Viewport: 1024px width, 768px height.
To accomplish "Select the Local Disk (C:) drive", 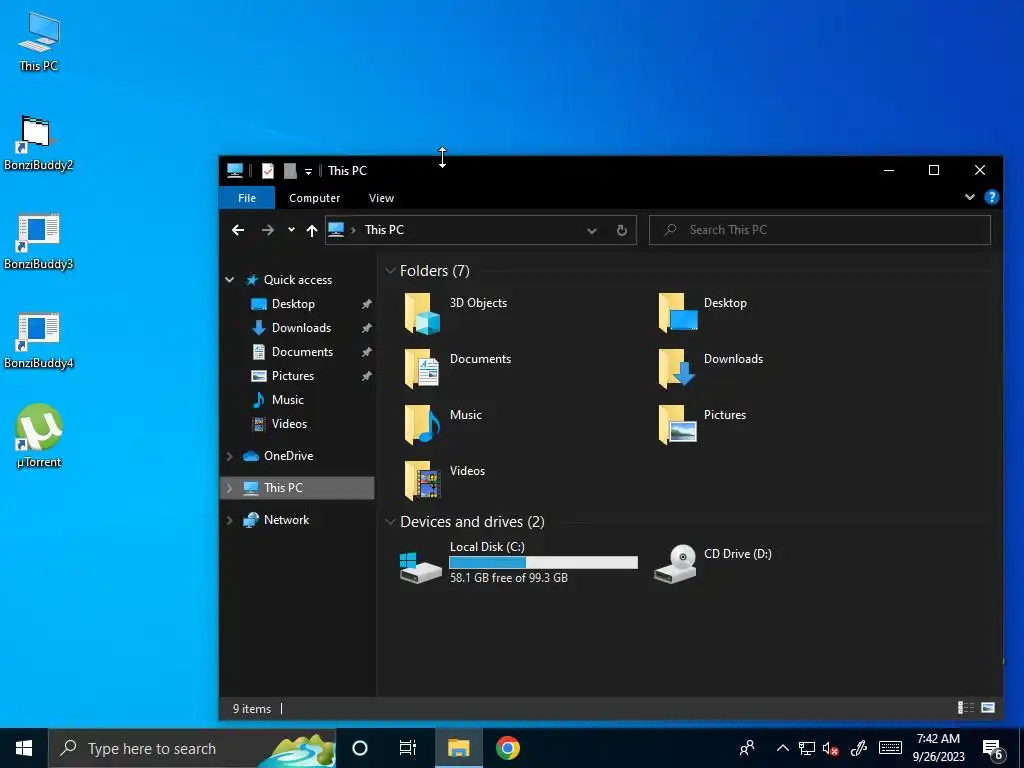I will pos(518,562).
